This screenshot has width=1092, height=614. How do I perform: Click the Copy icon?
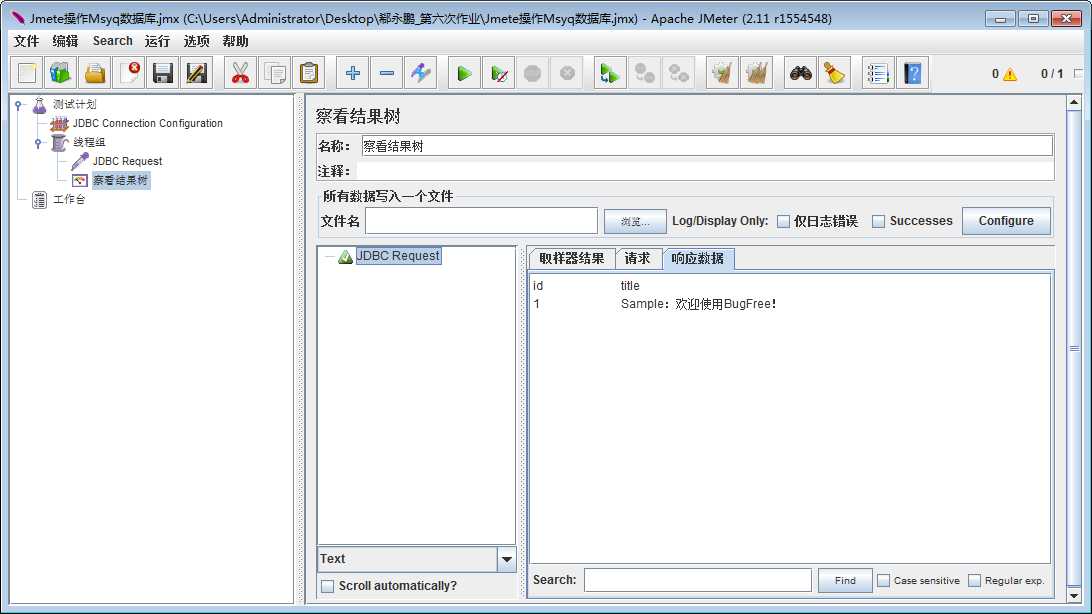[x=274, y=73]
